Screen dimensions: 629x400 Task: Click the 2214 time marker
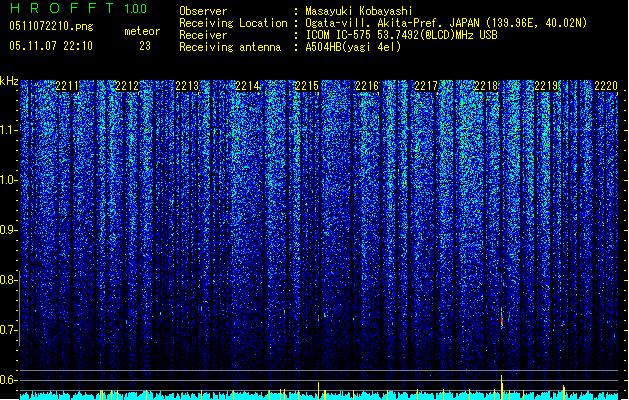tap(247, 86)
